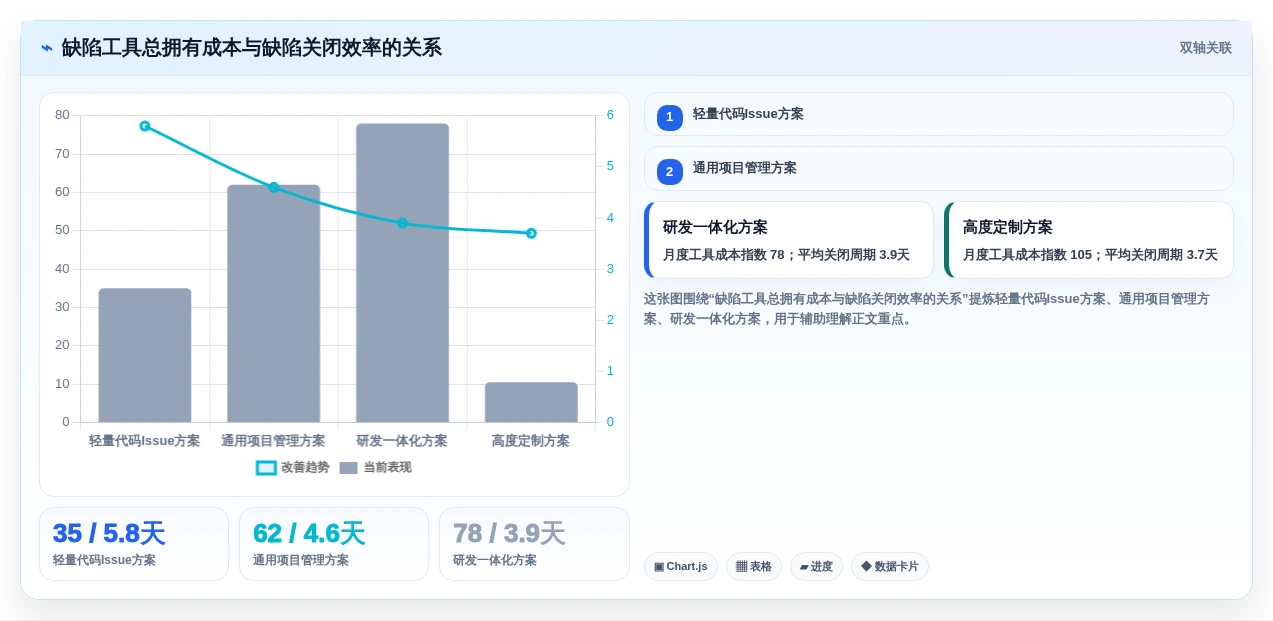The width and height of the screenshot is (1273, 621).
Task: Click the line point on 研发一体化方案
Action: 402,223
